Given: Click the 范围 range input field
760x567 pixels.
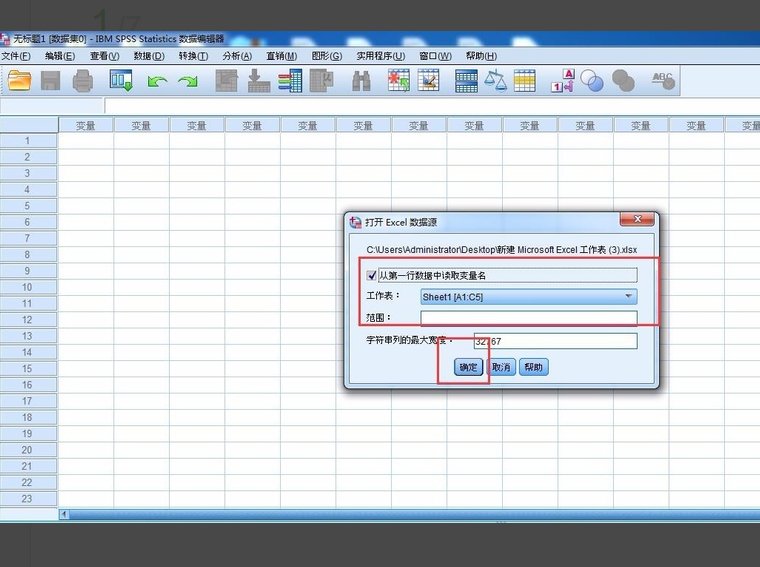Looking at the screenshot, I should point(529,318).
